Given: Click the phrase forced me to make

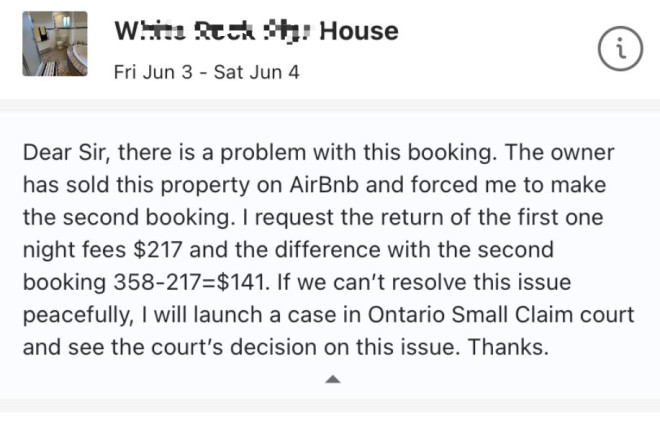Looking at the screenshot, I should click(508, 185).
